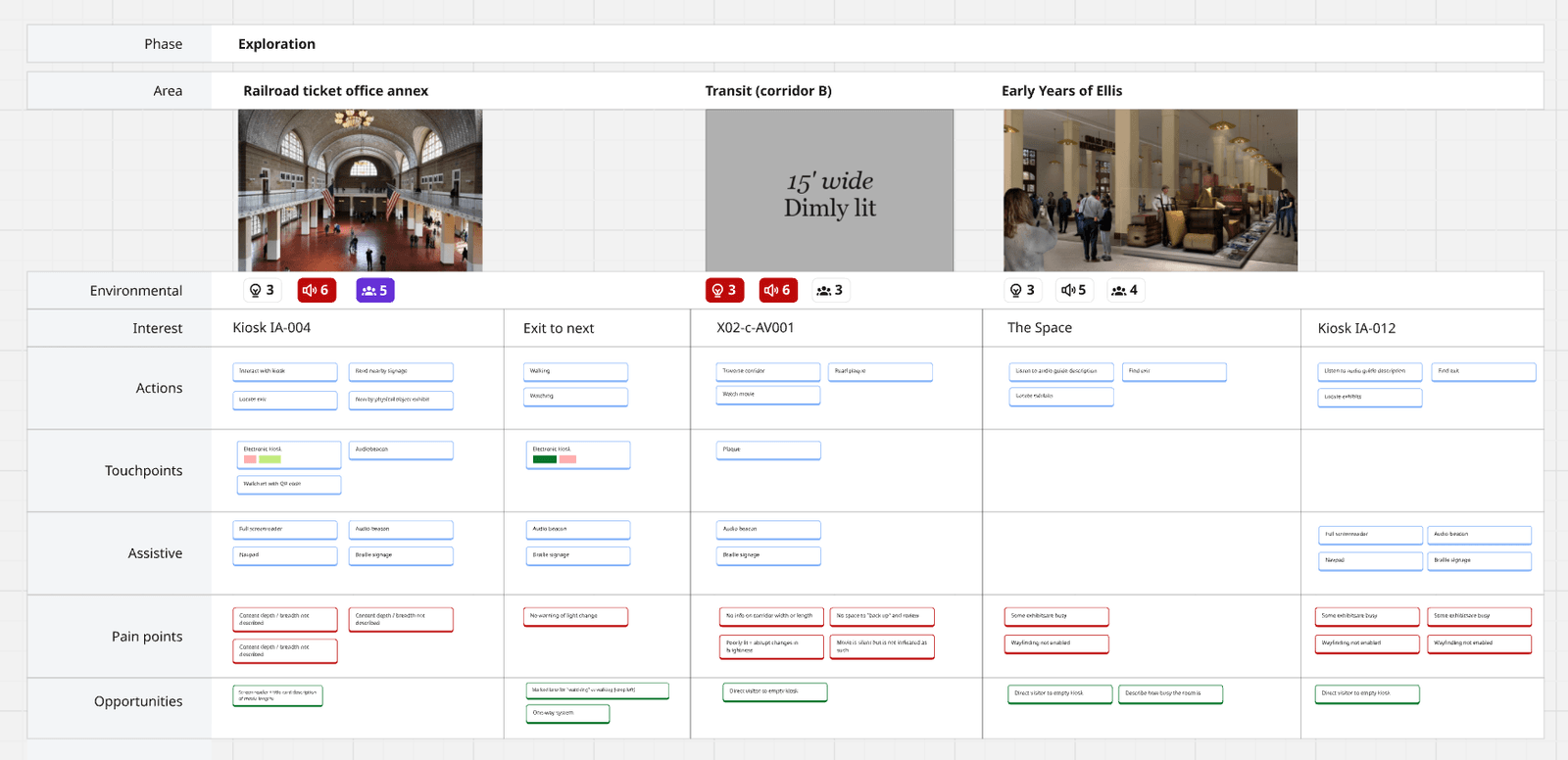This screenshot has width=1568, height=760.
Task: Open the Railroad ticket office annex photo
Action: point(360,190)
